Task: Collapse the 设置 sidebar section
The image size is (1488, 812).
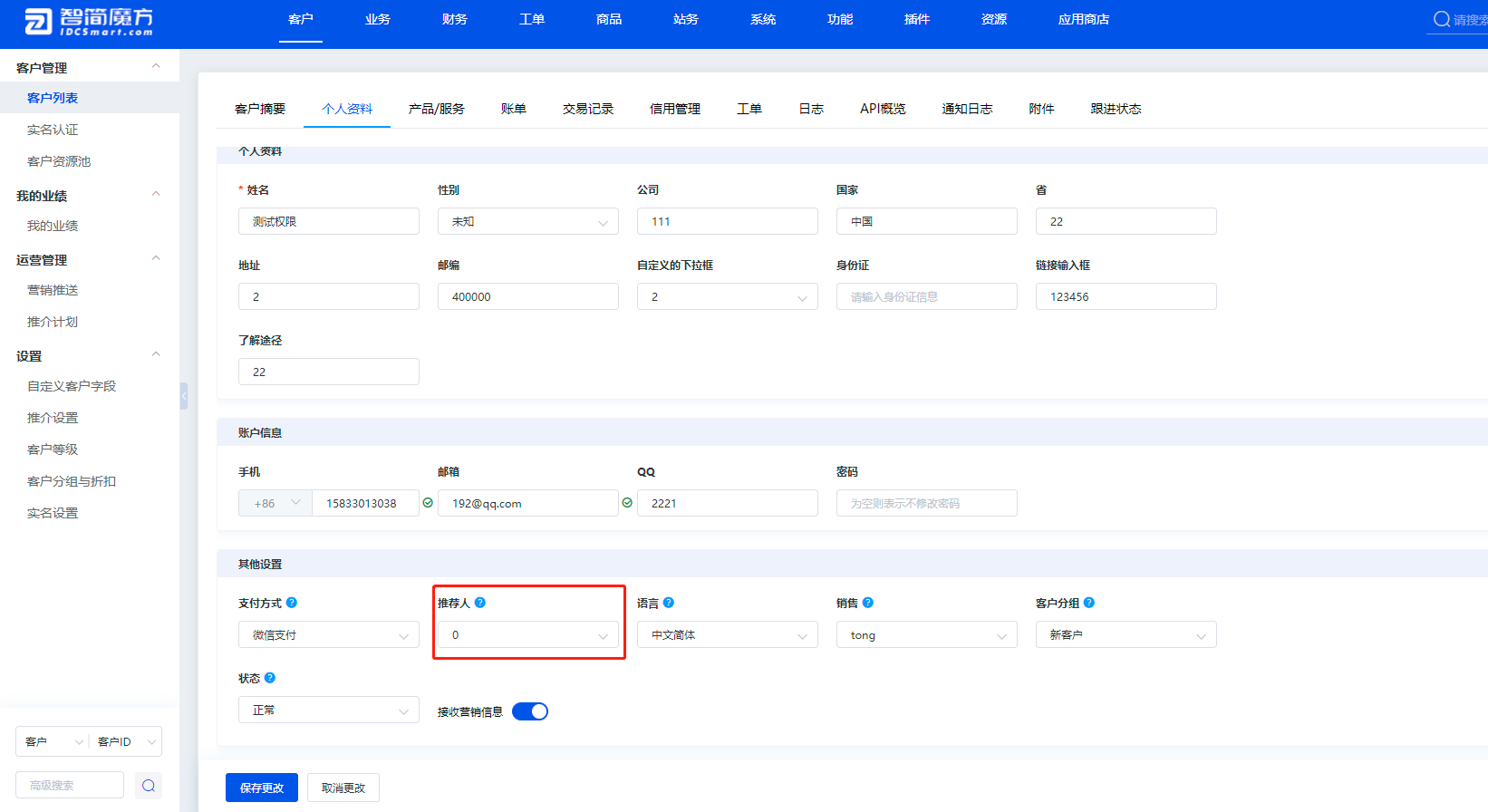Action: [156, 354]
